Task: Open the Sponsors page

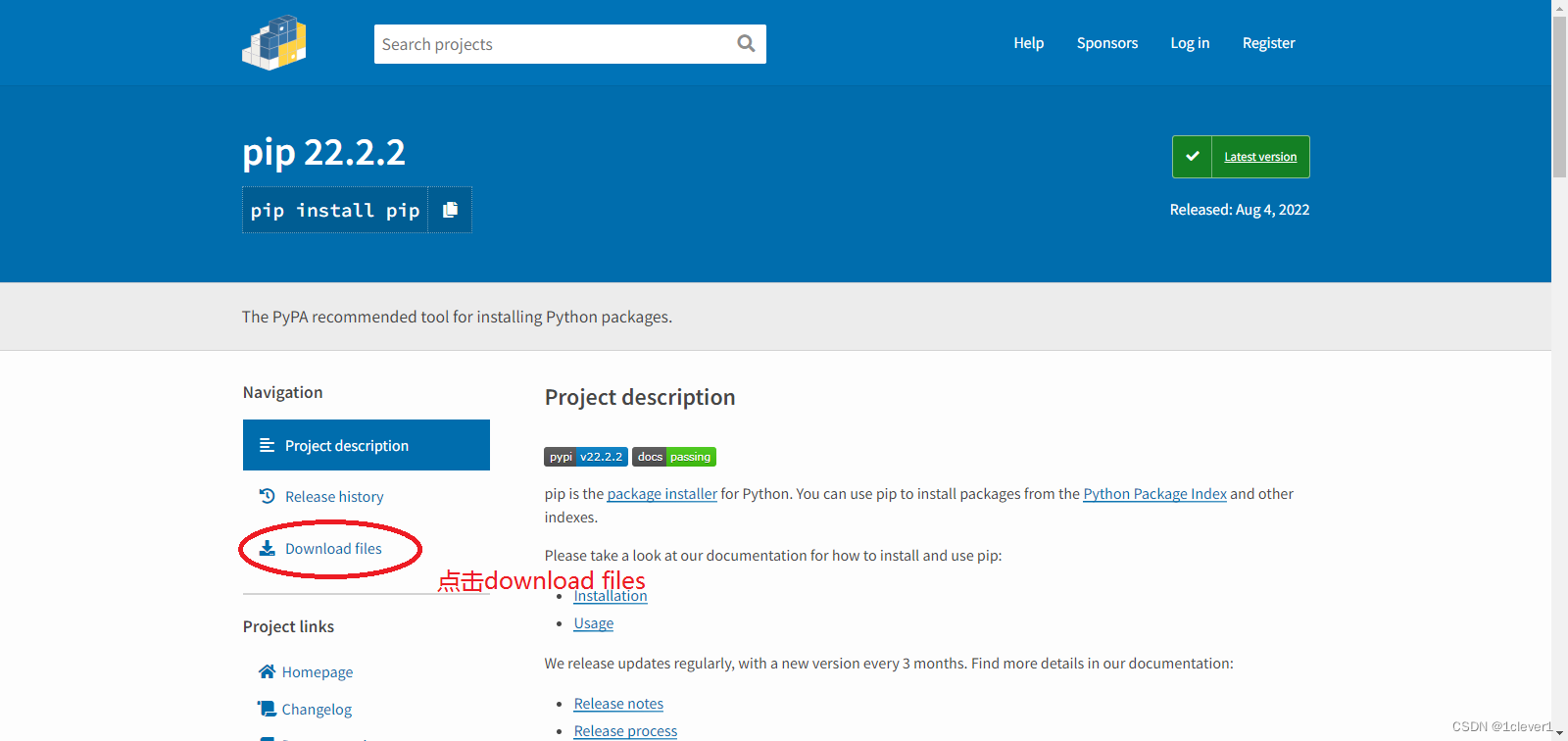Action: point(1107,43)
